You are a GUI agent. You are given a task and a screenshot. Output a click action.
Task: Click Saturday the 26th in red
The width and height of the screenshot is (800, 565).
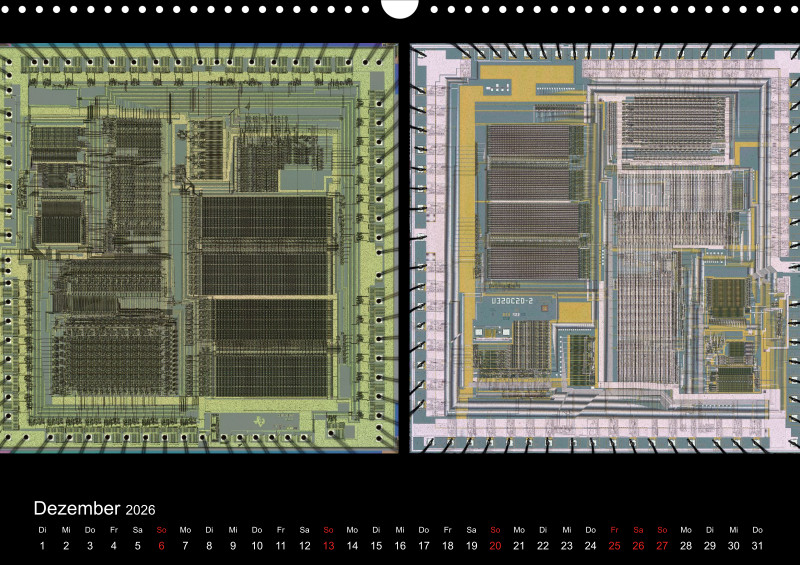638,546
